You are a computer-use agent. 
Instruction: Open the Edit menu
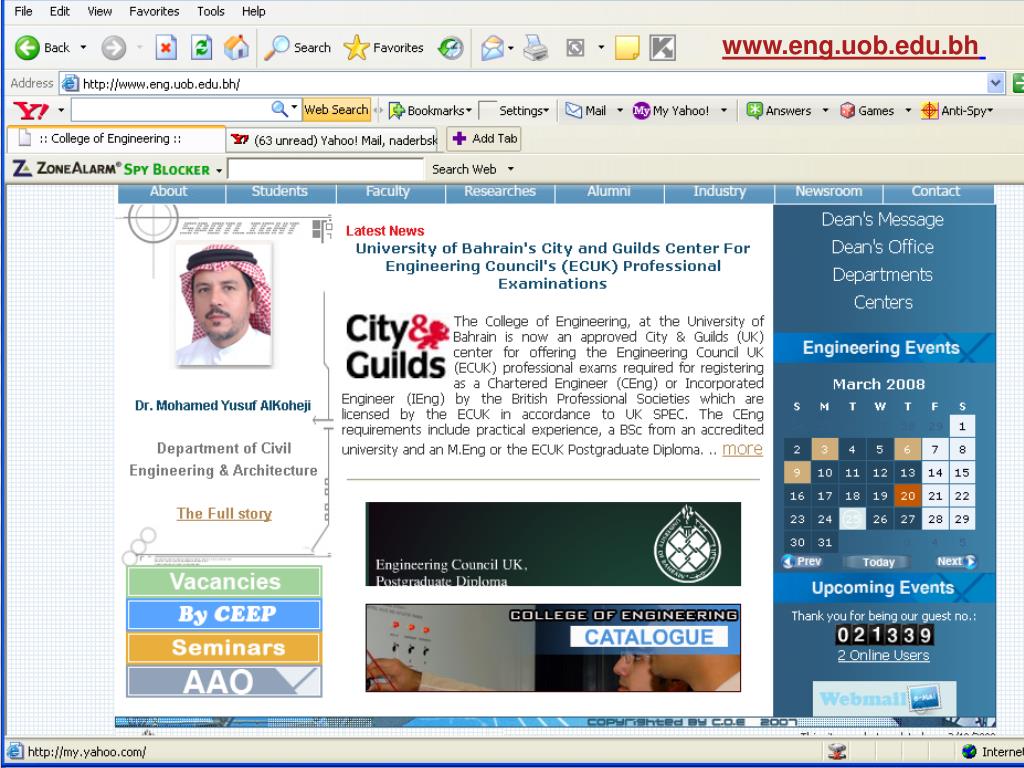(59, 11)
